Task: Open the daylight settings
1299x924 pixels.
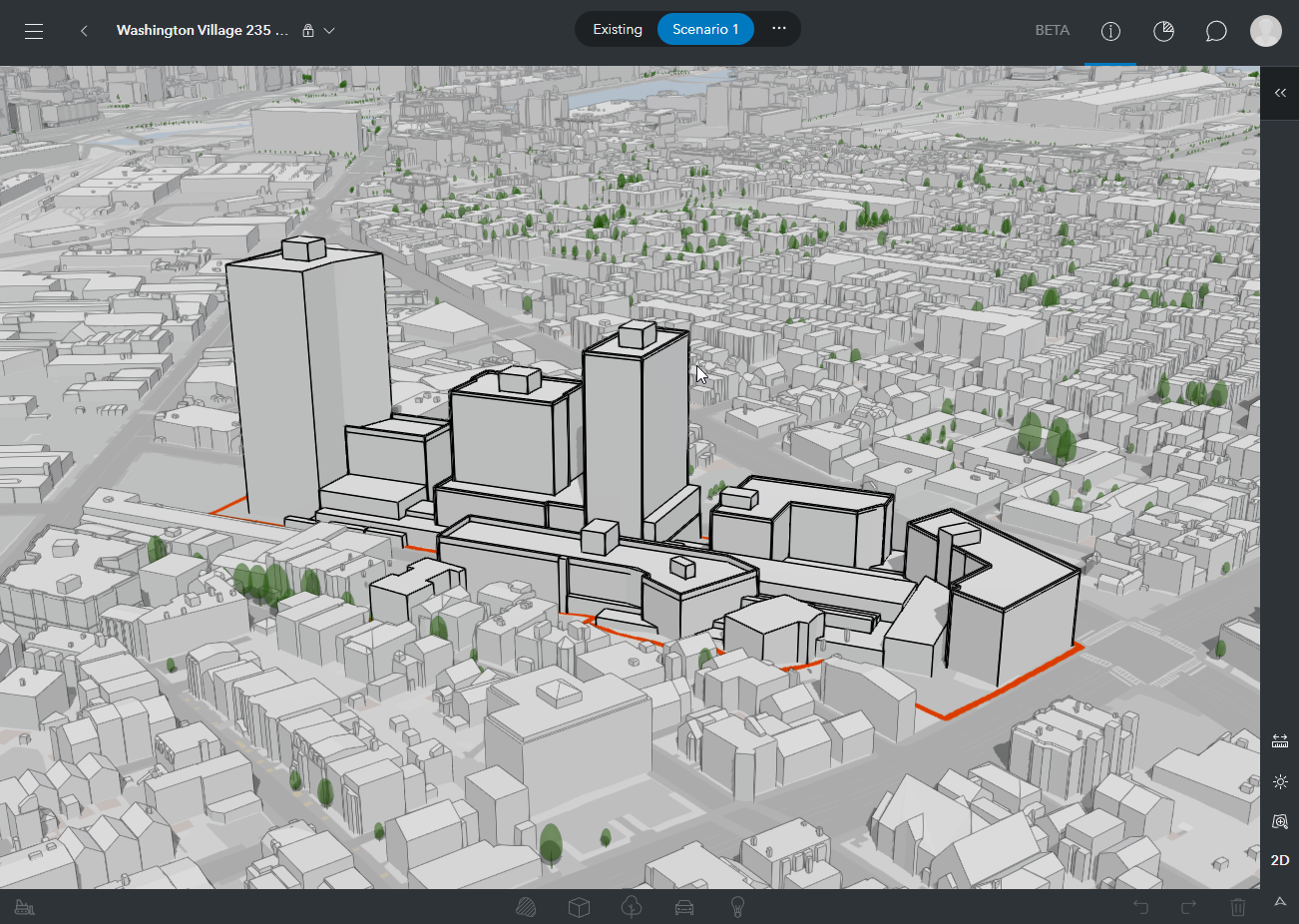Action: (1280, 781)
